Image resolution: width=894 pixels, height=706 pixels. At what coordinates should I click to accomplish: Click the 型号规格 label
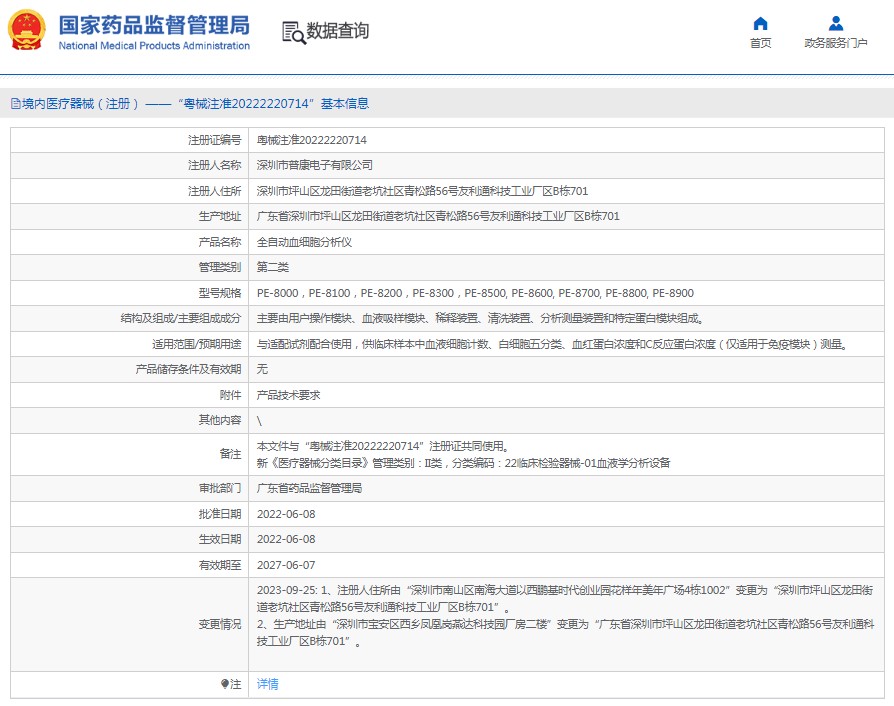click(x=220, y=293)
